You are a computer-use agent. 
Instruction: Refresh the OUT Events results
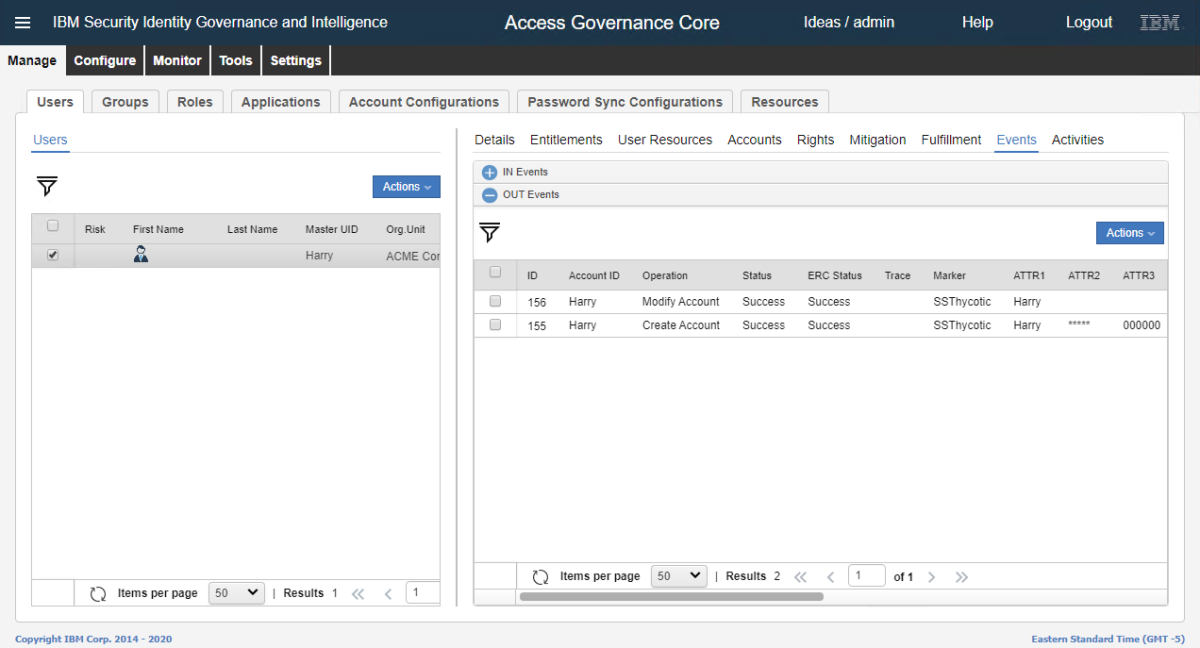pos(540,577)
